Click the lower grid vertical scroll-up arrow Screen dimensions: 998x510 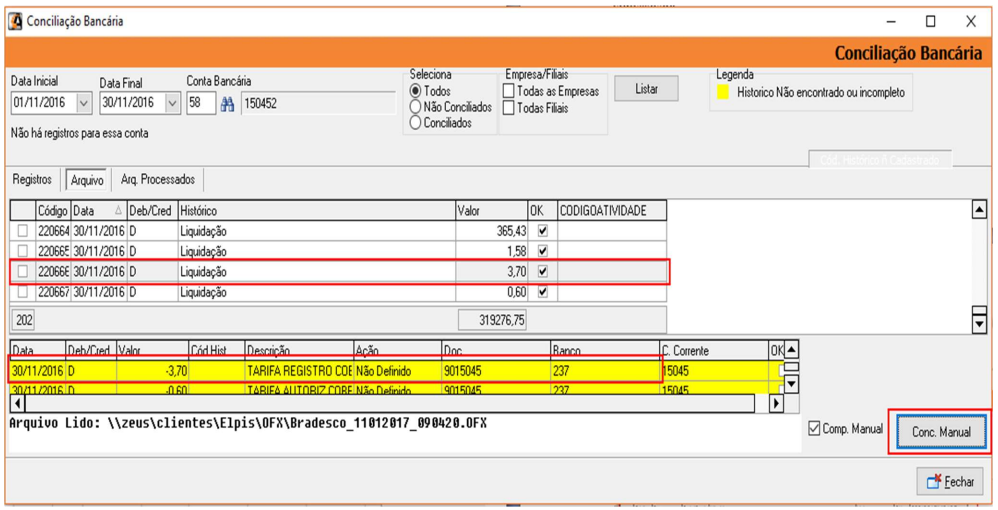791,349
